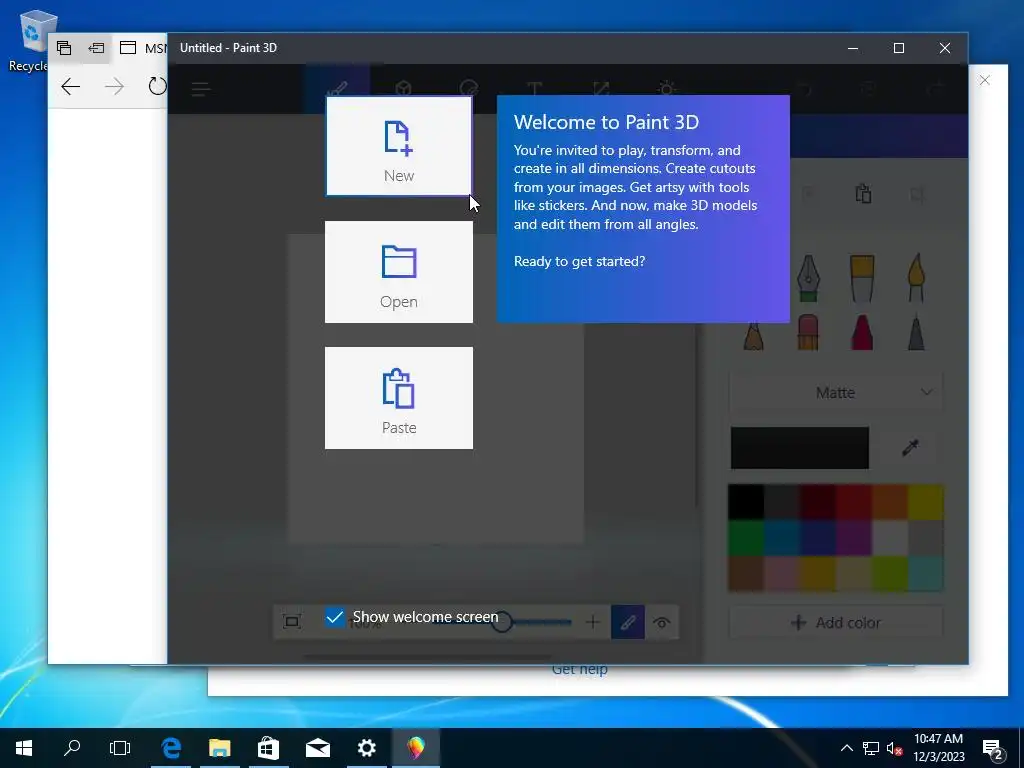1024x768 pixels.
Task: Choose the yellow swatch in the top palette row
Action: (x=925, y=502)
